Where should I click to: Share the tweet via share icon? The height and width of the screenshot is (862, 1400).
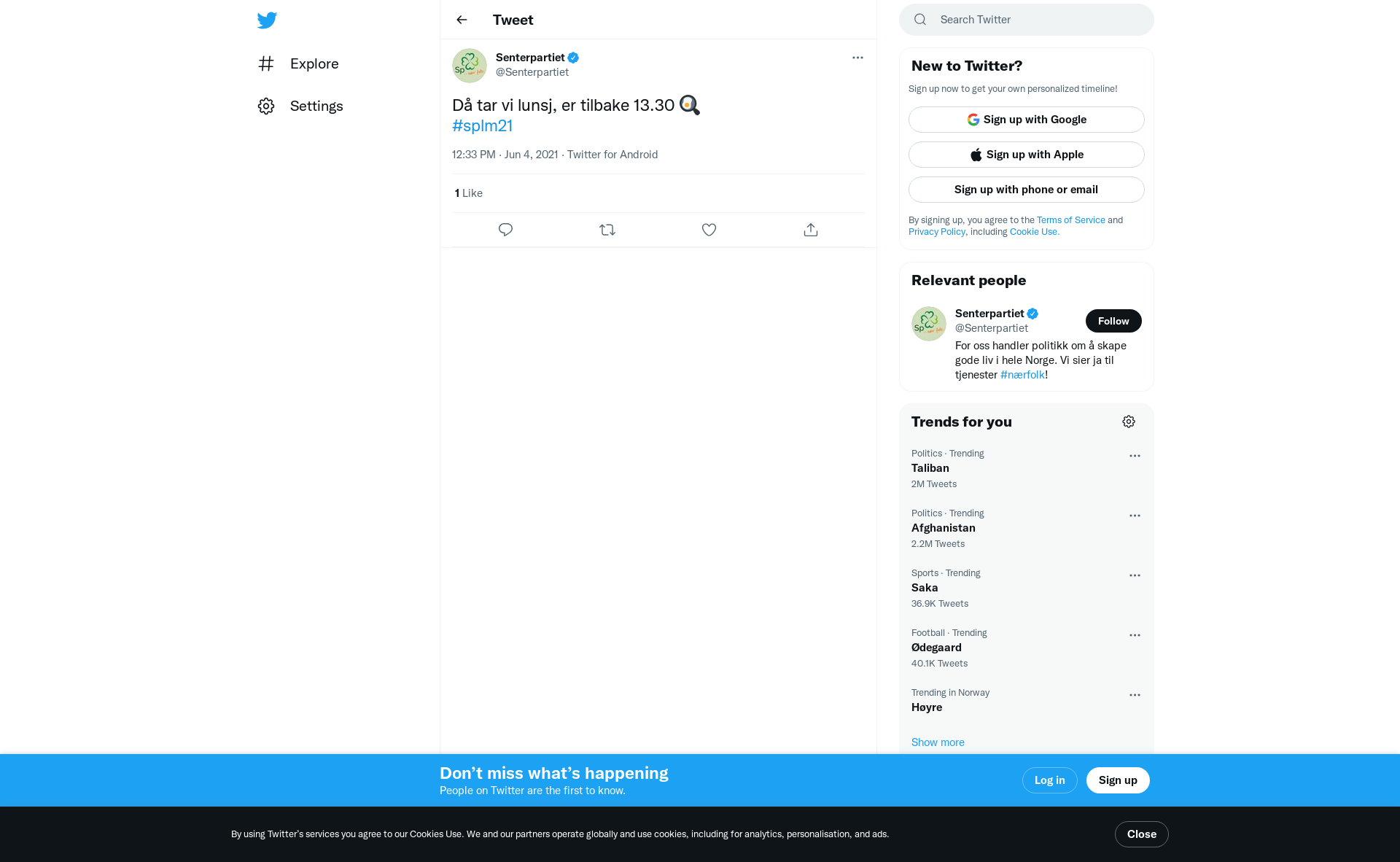tap(811, 230)
